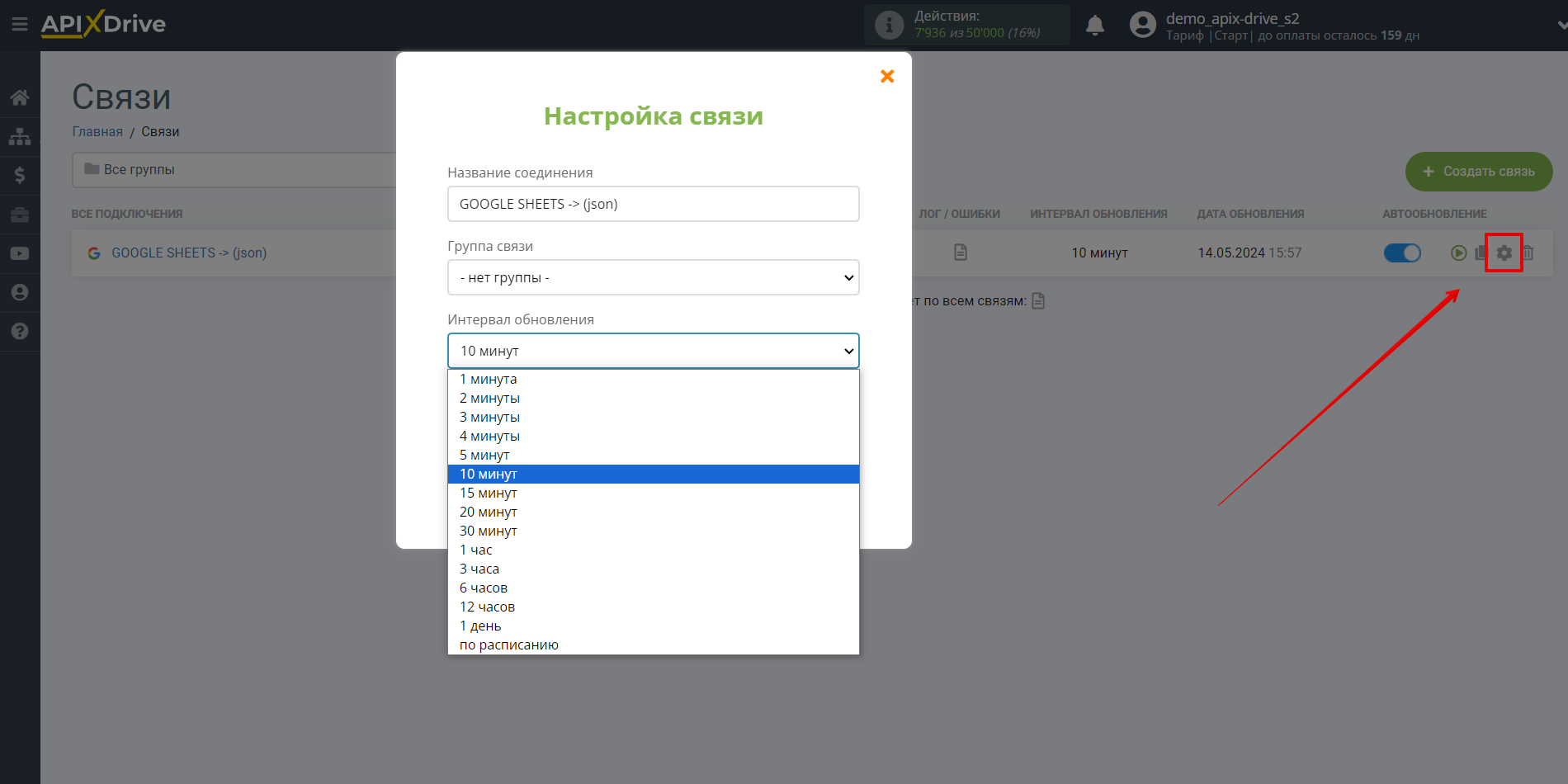This screenshot has width=1568, height=784.
Task: Delete connection with trash icon
Action: click(1528, 253)
